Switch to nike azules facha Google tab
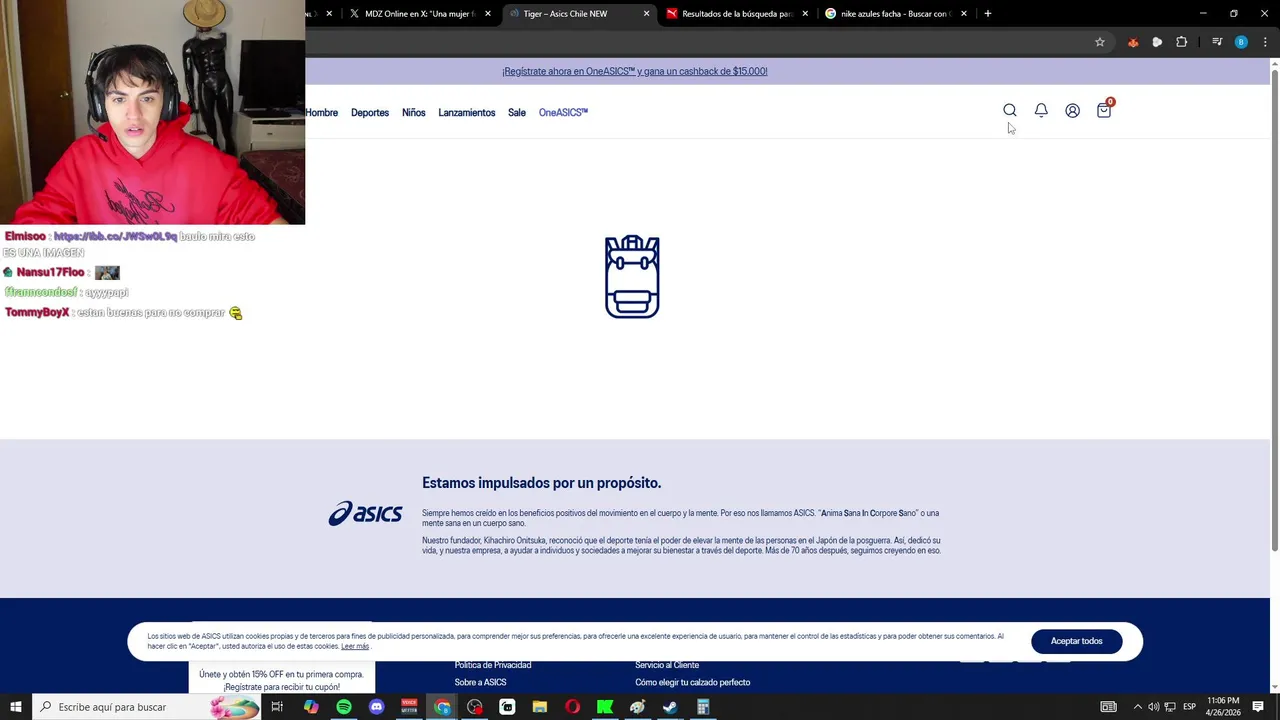Image resolution: width=1280 pixels, height=720 pixels. click(x=893, y=14)
